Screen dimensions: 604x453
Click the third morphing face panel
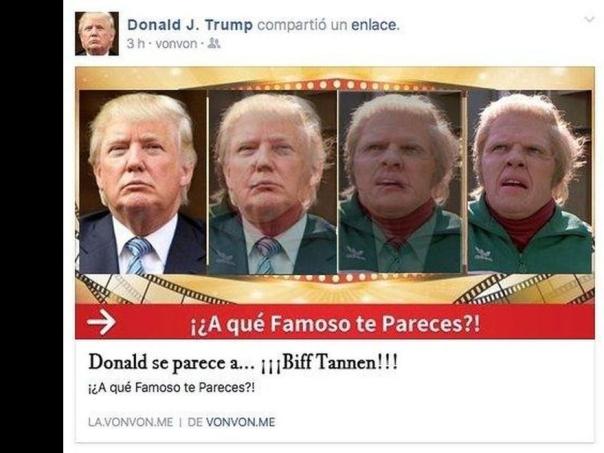[401, 181]
